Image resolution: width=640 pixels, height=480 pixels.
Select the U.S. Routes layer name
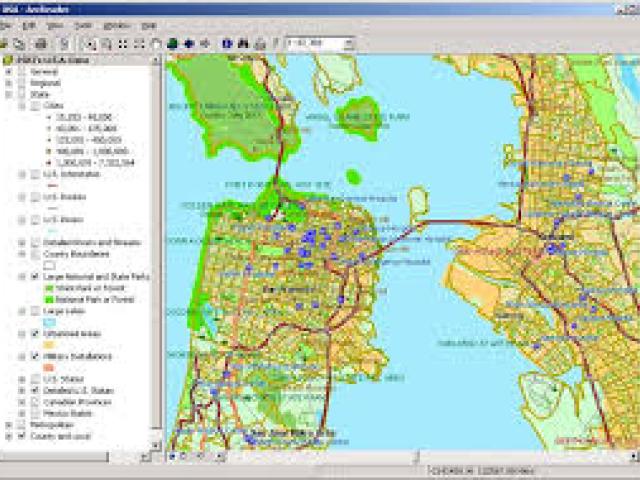[64, 197]
